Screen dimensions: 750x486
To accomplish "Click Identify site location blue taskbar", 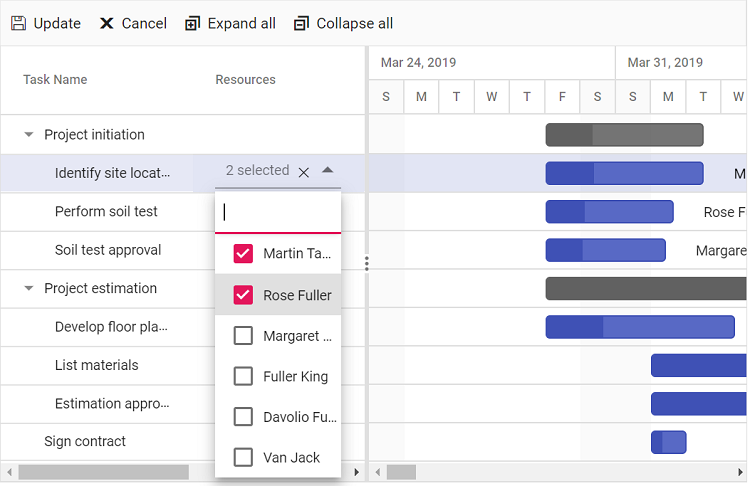I will coord(624,173).
